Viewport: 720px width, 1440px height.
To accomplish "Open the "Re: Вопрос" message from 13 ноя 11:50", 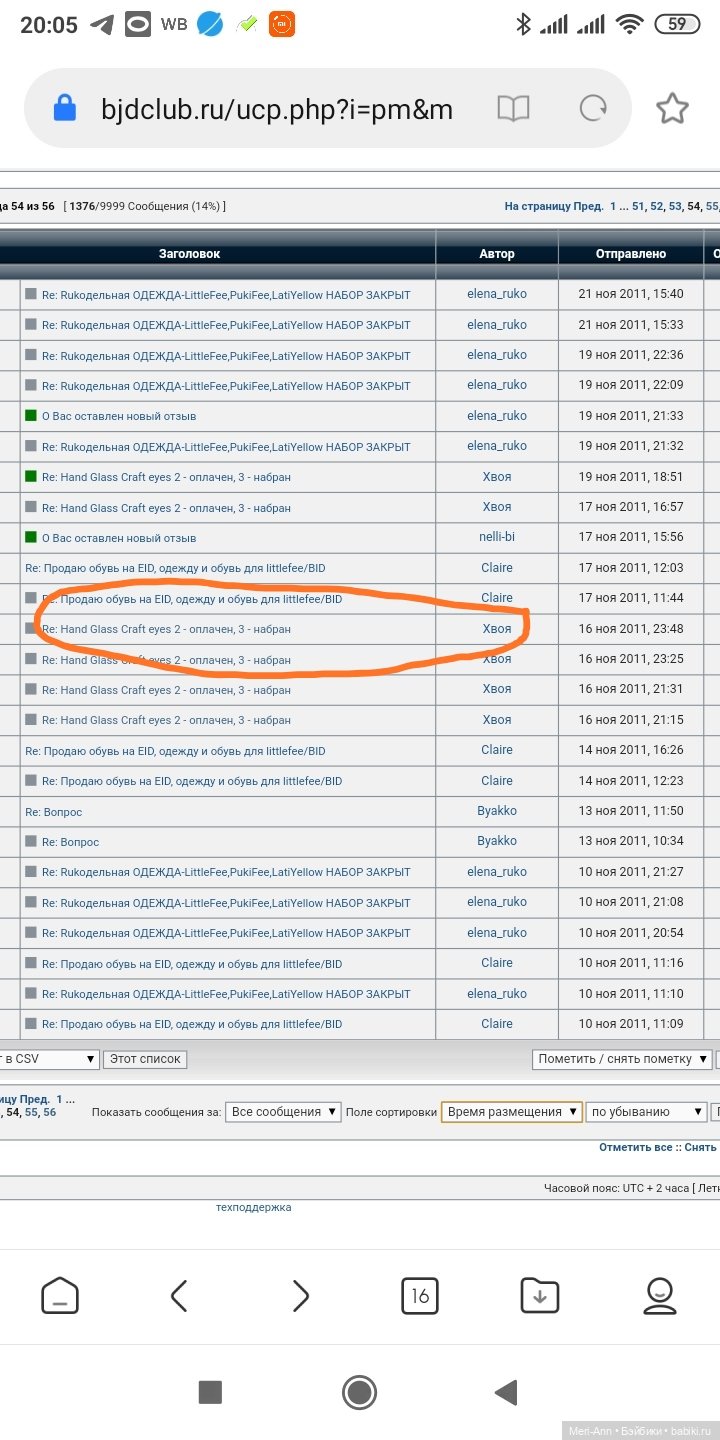I will (x=54, y=812).
